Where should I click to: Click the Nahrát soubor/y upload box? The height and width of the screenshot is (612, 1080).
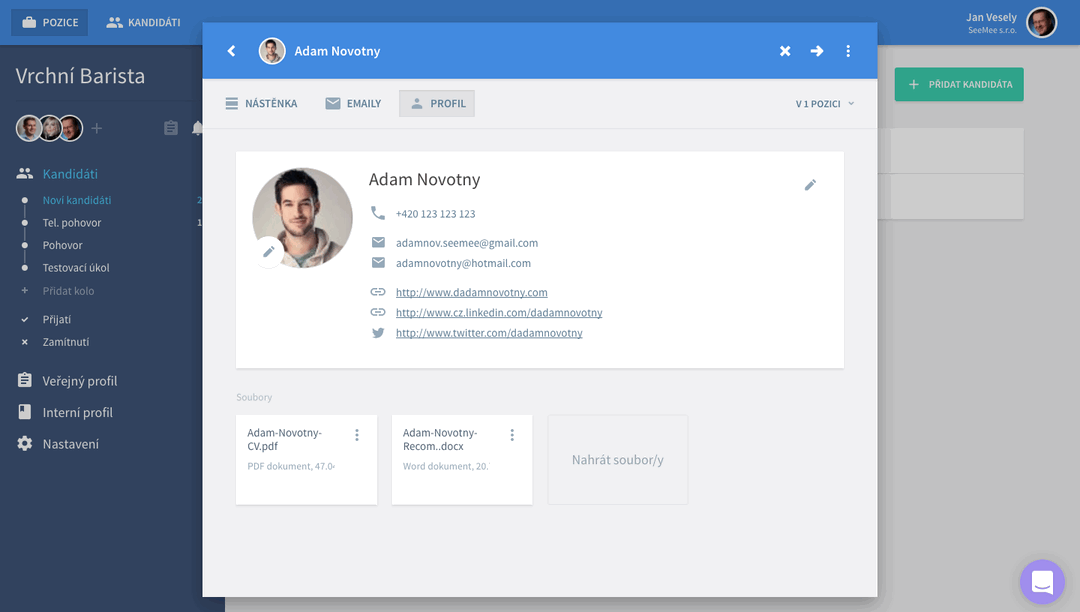(618, 459)
